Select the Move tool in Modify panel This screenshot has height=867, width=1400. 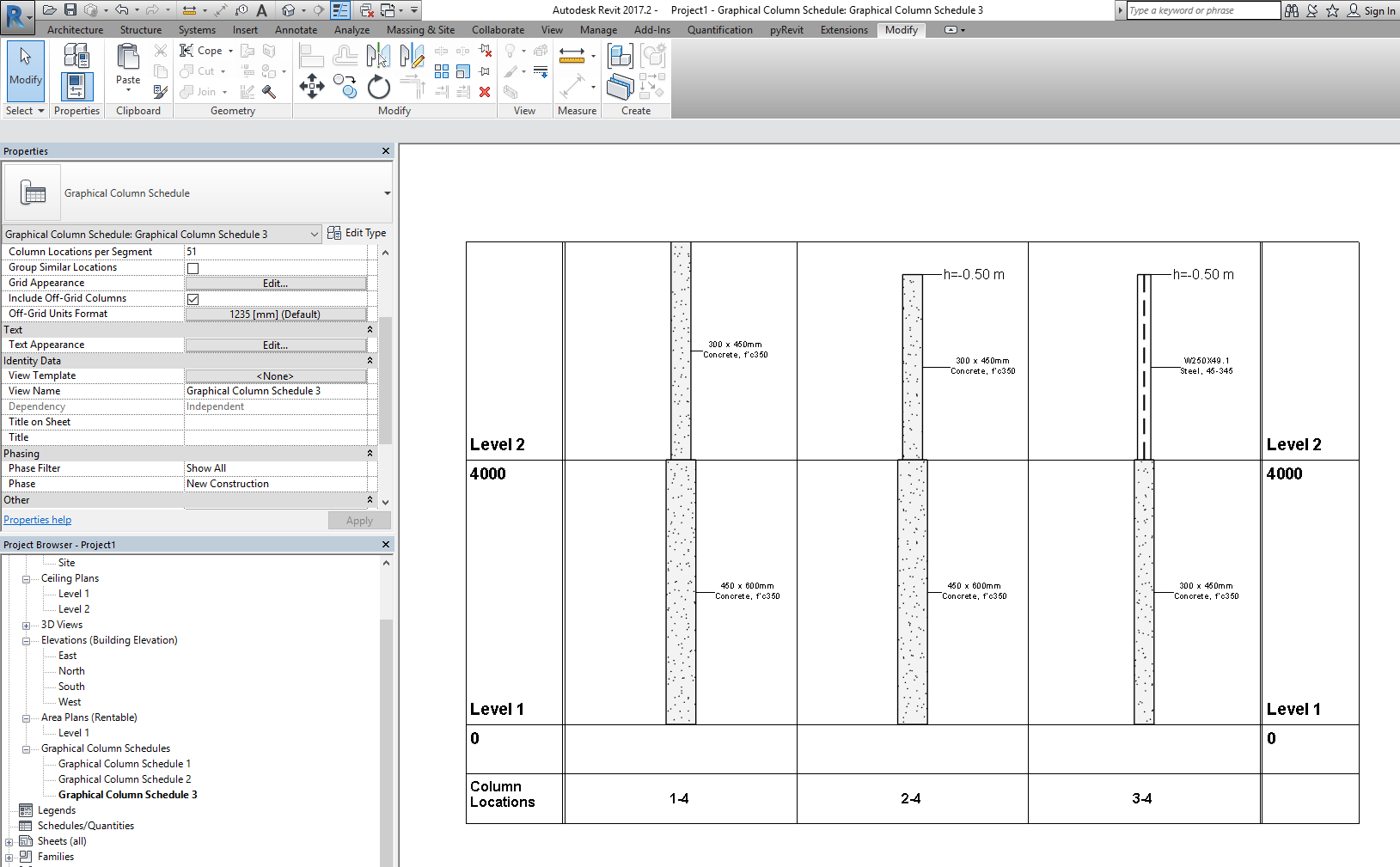[311, 86]
